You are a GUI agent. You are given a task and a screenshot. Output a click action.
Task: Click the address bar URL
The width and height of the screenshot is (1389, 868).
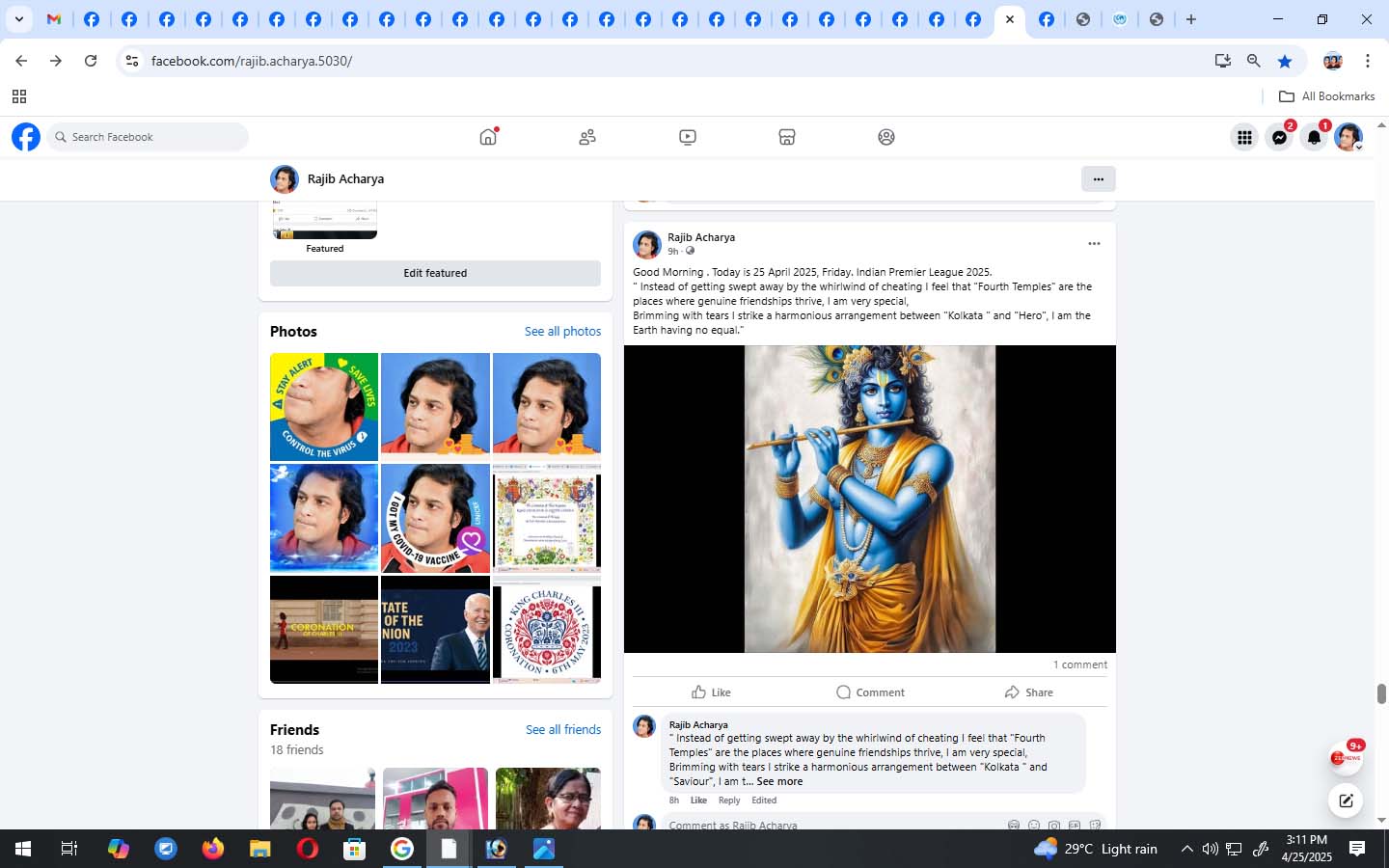252,61
